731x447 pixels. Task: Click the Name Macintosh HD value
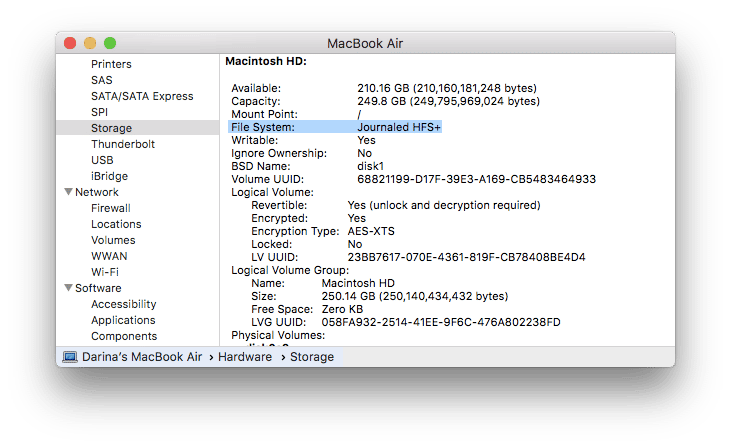pyautogui.click(x=358, y=283)
